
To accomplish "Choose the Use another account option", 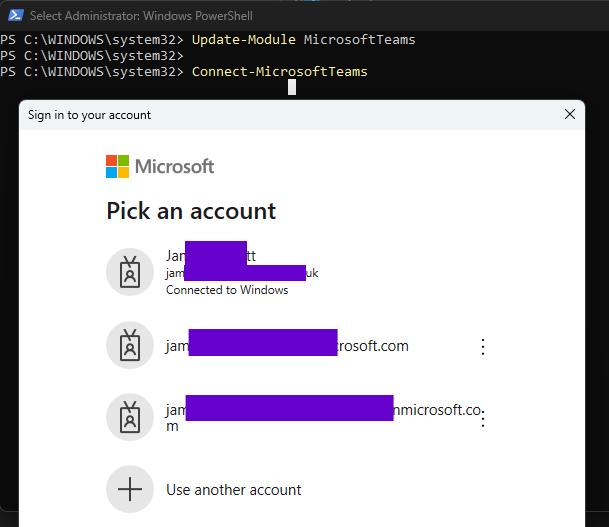I will 233,490.
